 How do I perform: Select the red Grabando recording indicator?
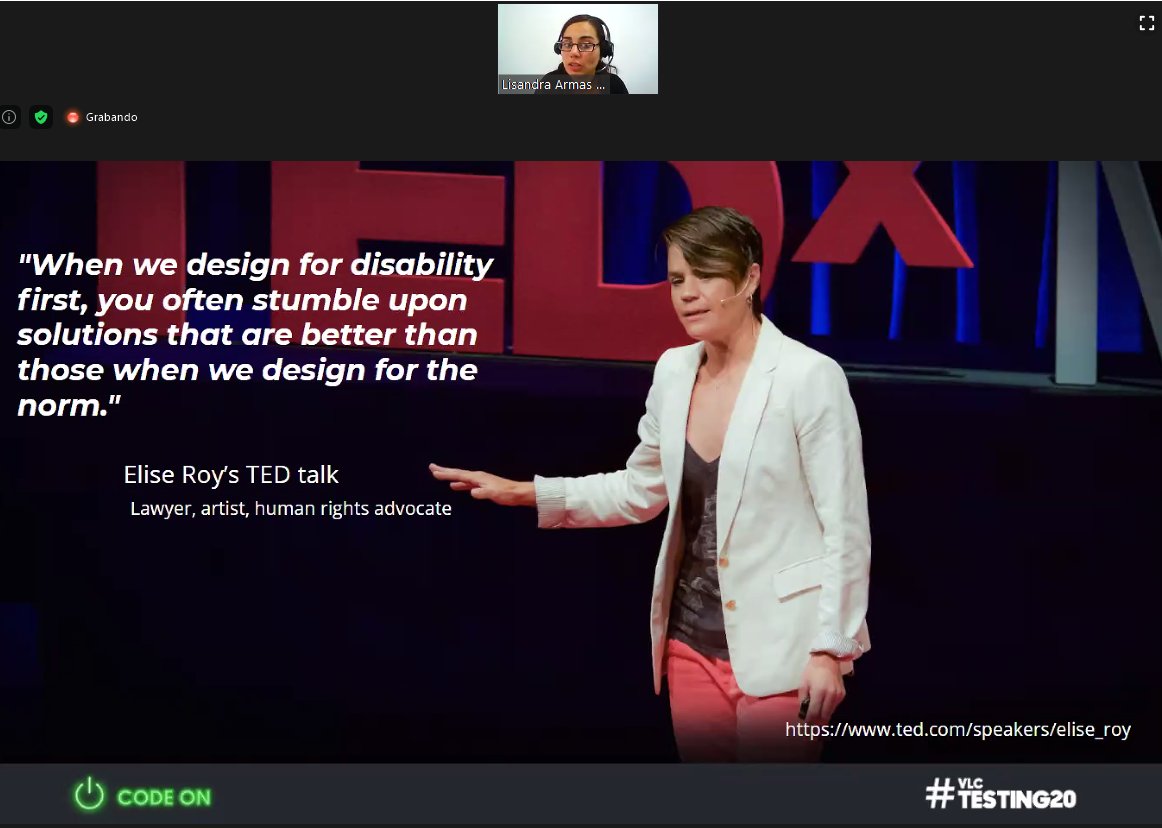pyautogui.click(x=73, y=117)
